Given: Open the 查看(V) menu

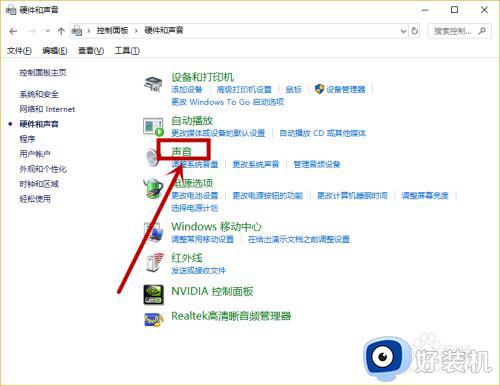Looking at the screenshot, I should [x=91, y=51].
